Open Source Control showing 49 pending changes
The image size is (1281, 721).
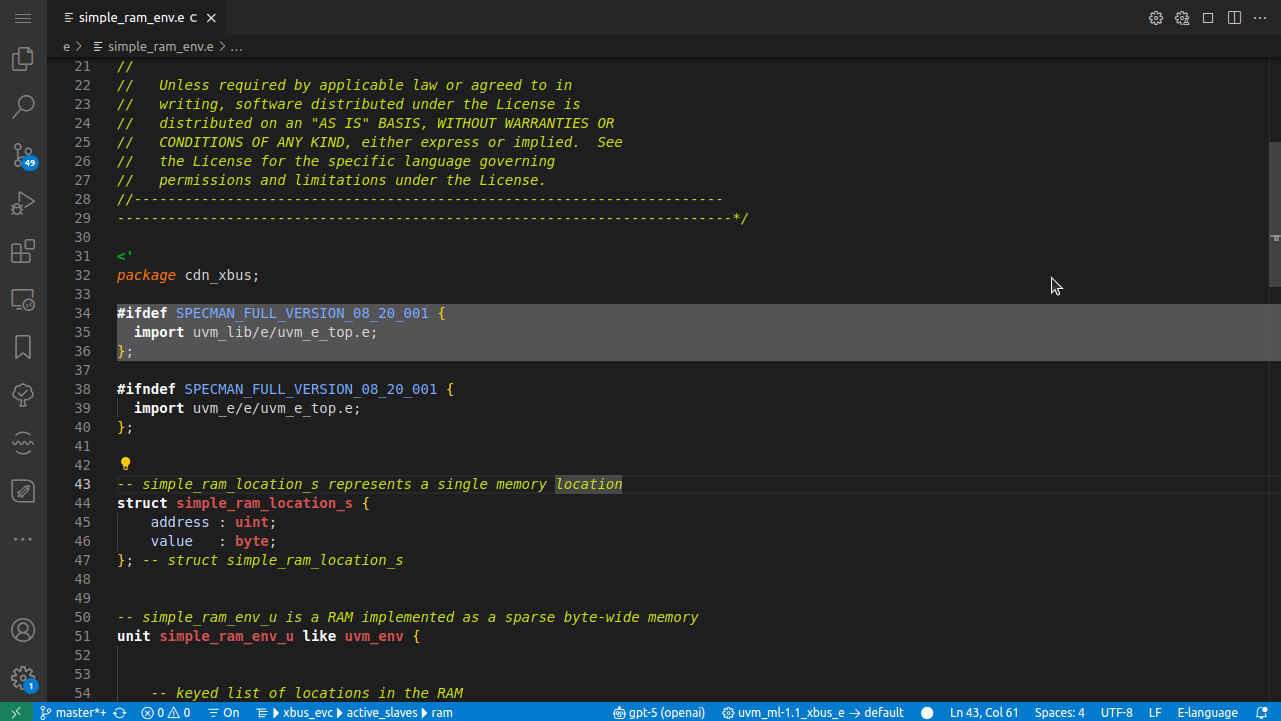[x=23, y=155]
